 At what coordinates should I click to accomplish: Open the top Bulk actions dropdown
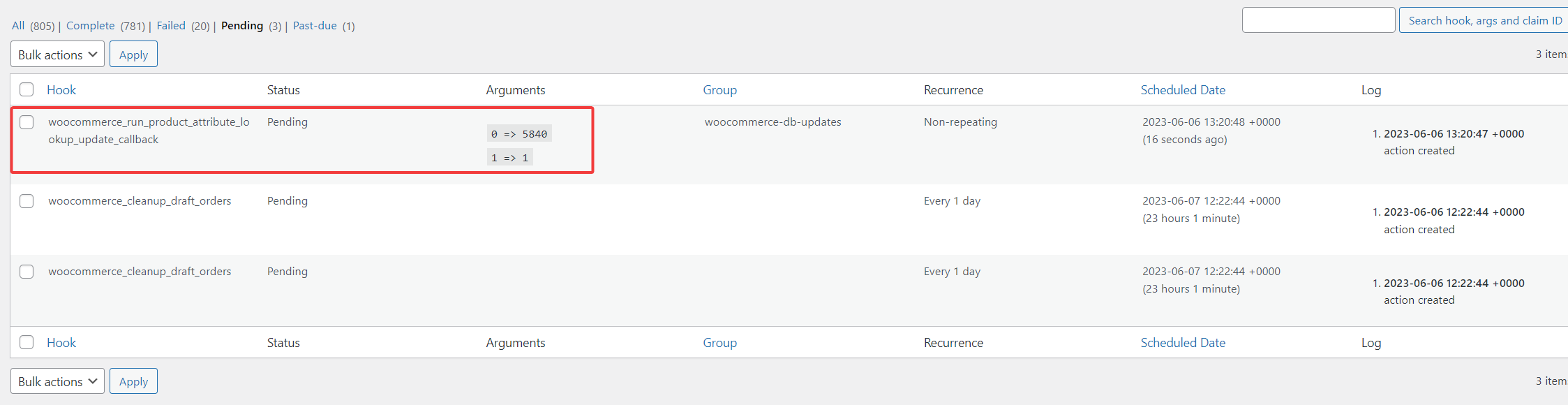point(57,54)
